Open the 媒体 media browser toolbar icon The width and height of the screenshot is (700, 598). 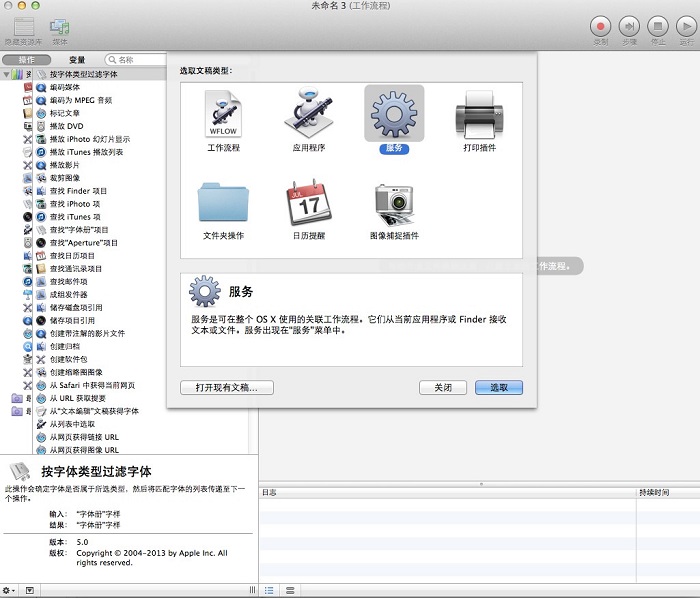click(x=59, y=31)
